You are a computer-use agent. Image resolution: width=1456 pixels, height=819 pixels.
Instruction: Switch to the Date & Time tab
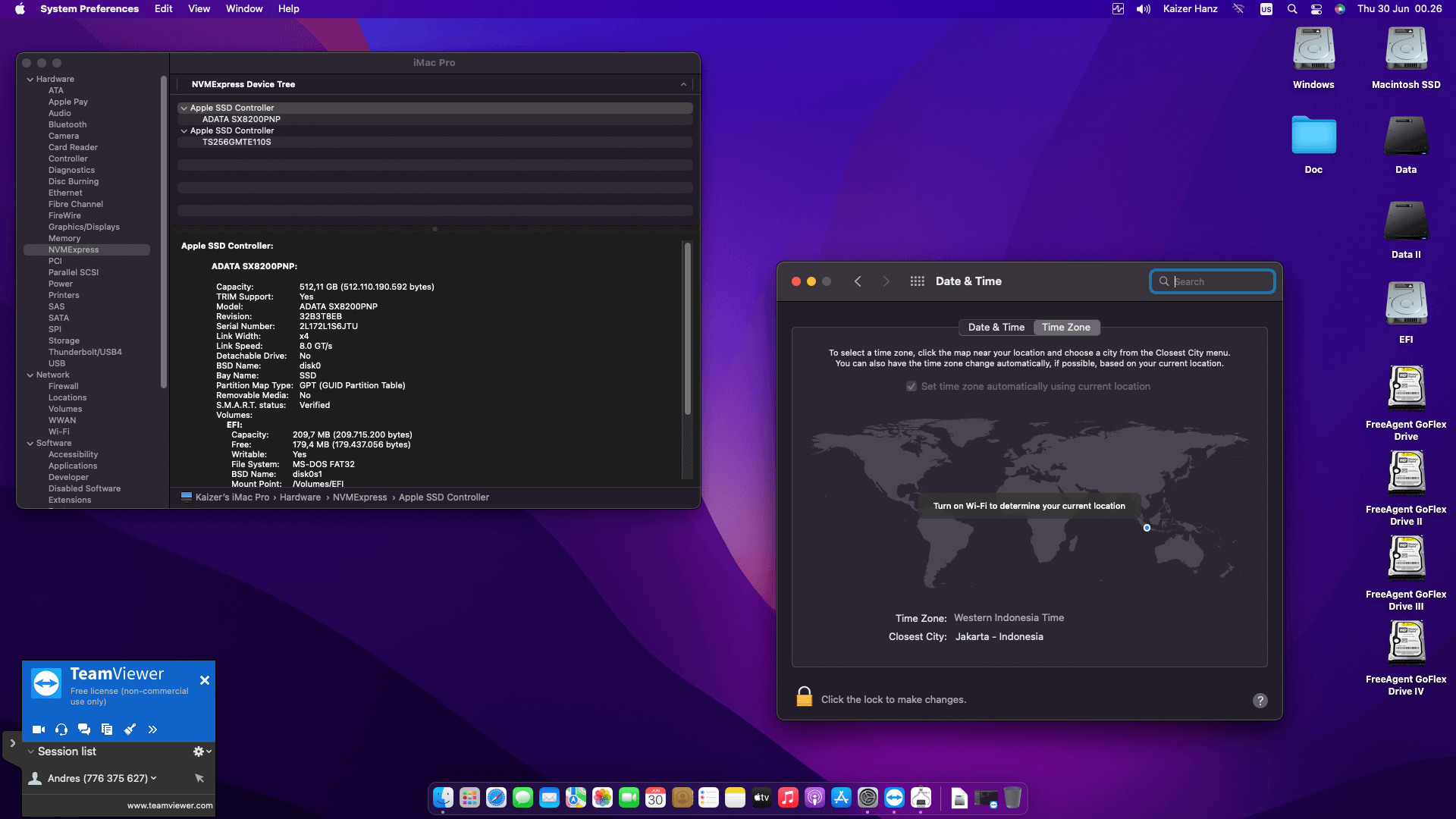[x=996, y=328]
